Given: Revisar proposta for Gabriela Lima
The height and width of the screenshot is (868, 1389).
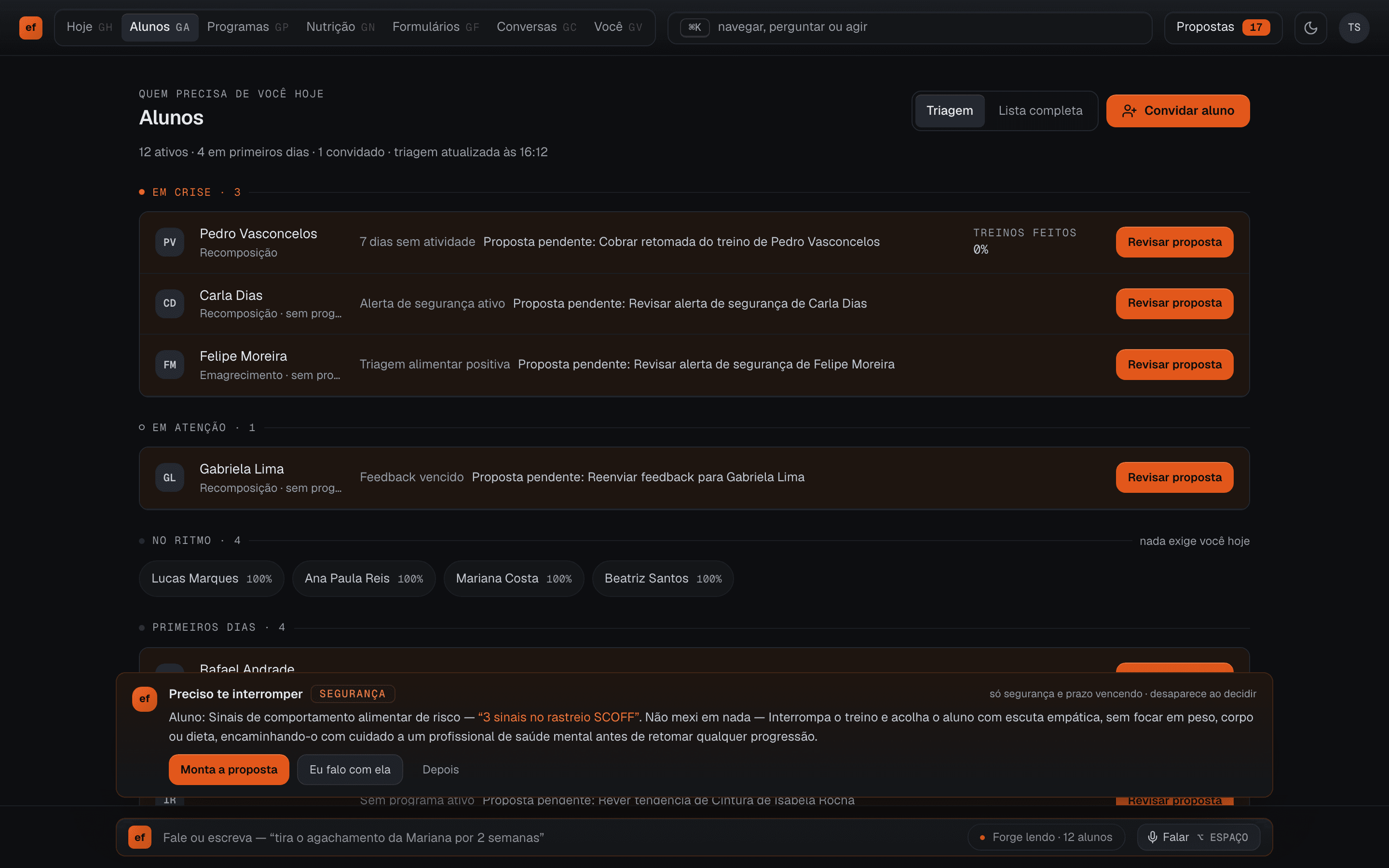Looking at the screenshot, I should 1174,477.
